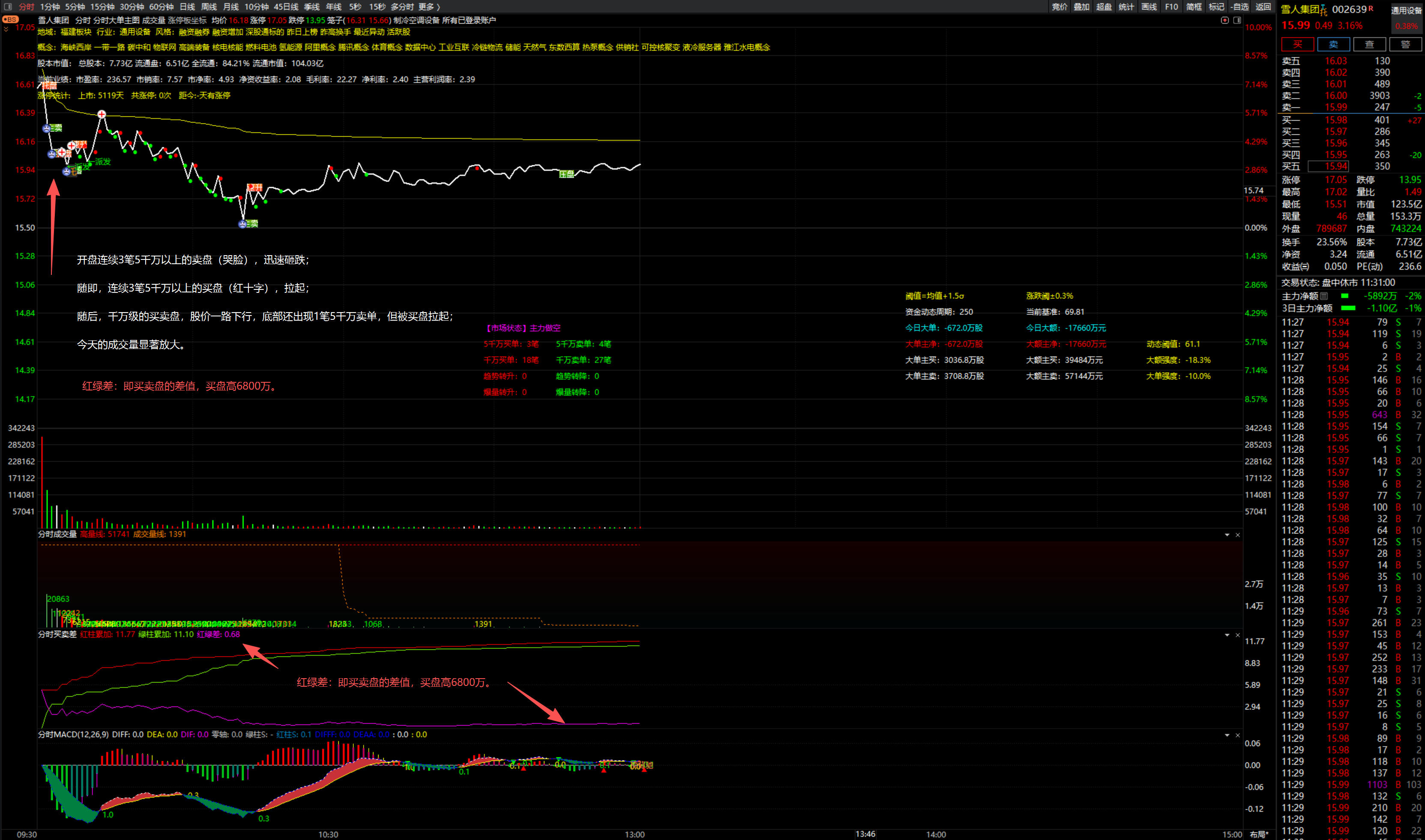
Task: Switch to the 15分钟 period tab
Action: [102, 7]
